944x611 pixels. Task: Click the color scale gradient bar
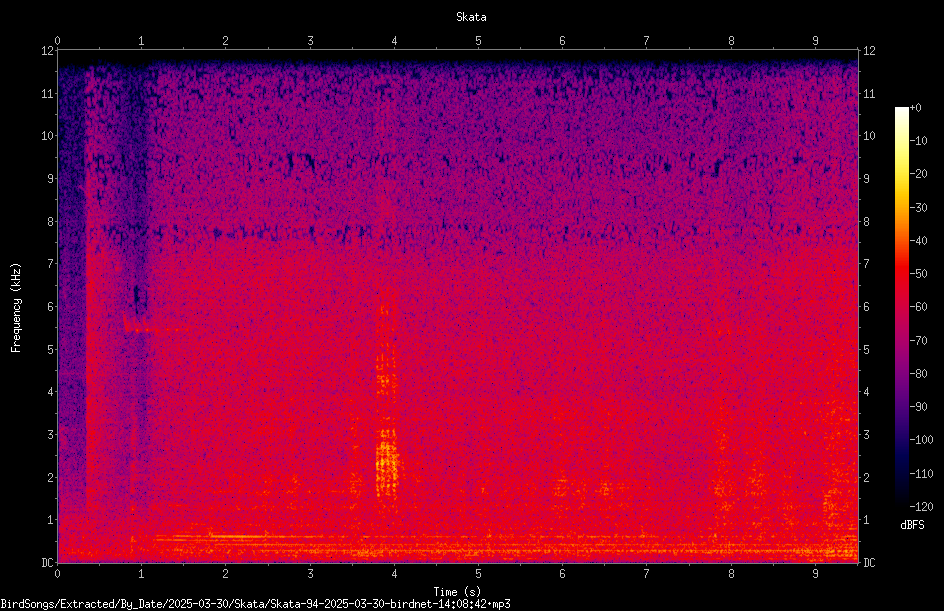[901, 307]
